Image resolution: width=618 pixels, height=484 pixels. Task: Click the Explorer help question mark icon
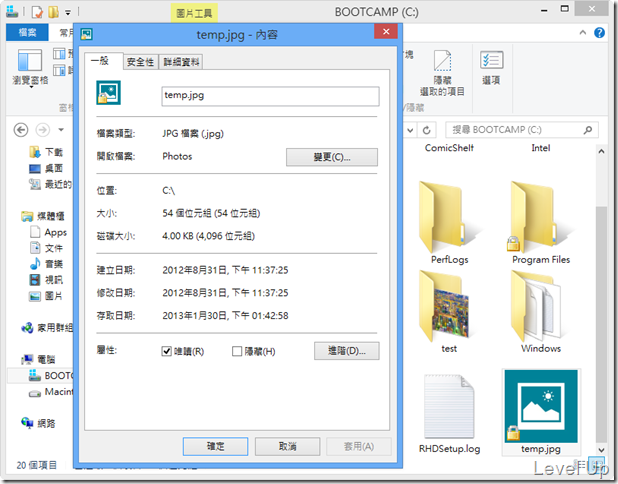tap(599, 32)
